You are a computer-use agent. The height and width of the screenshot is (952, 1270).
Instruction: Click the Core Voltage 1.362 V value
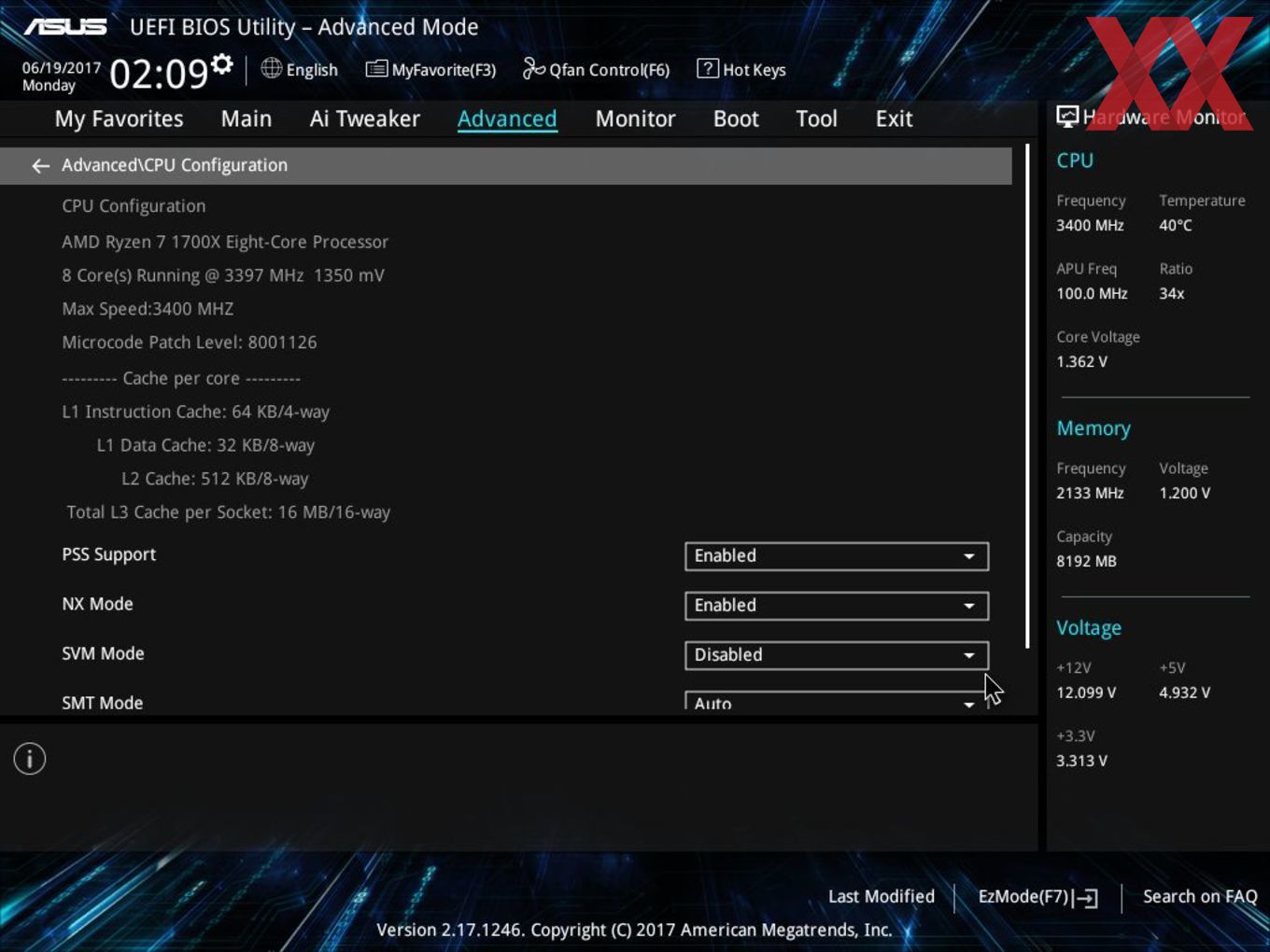click(1081, 361)
